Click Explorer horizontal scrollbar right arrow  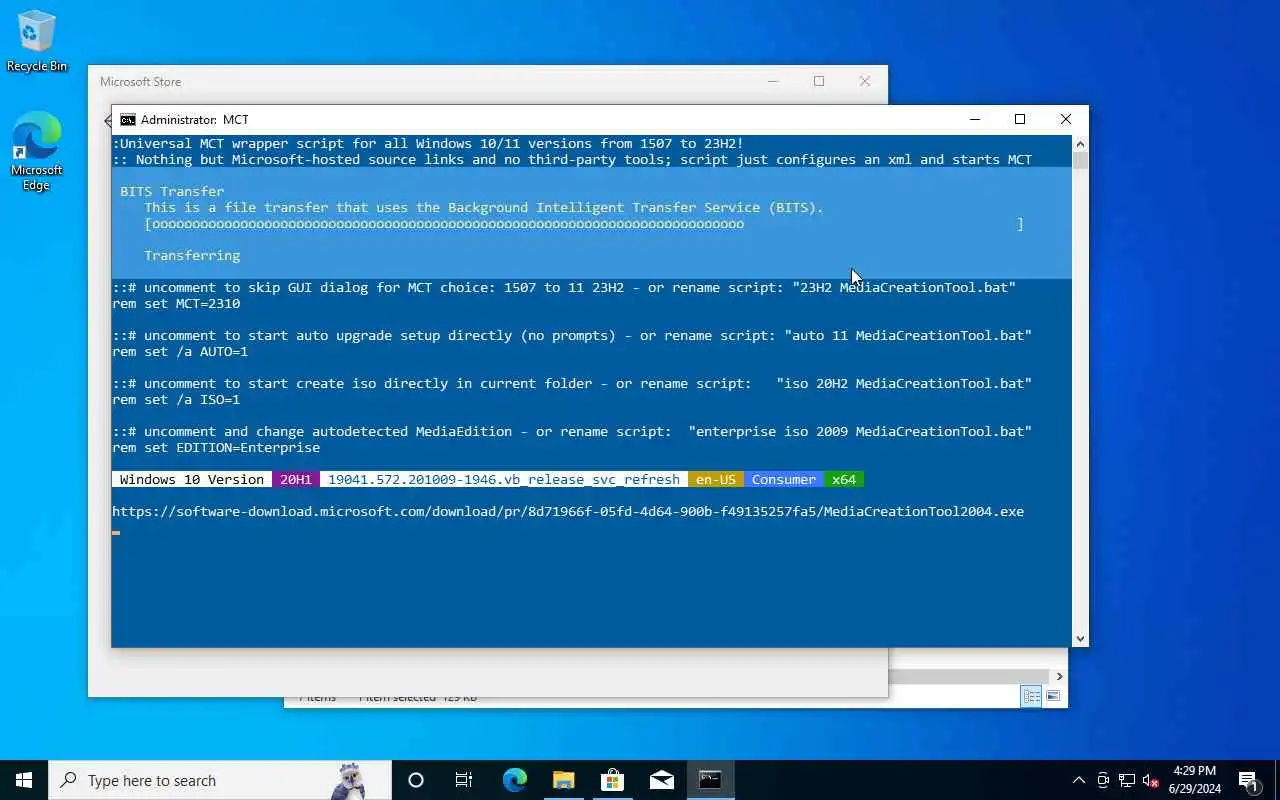(x=1060, y=676)
